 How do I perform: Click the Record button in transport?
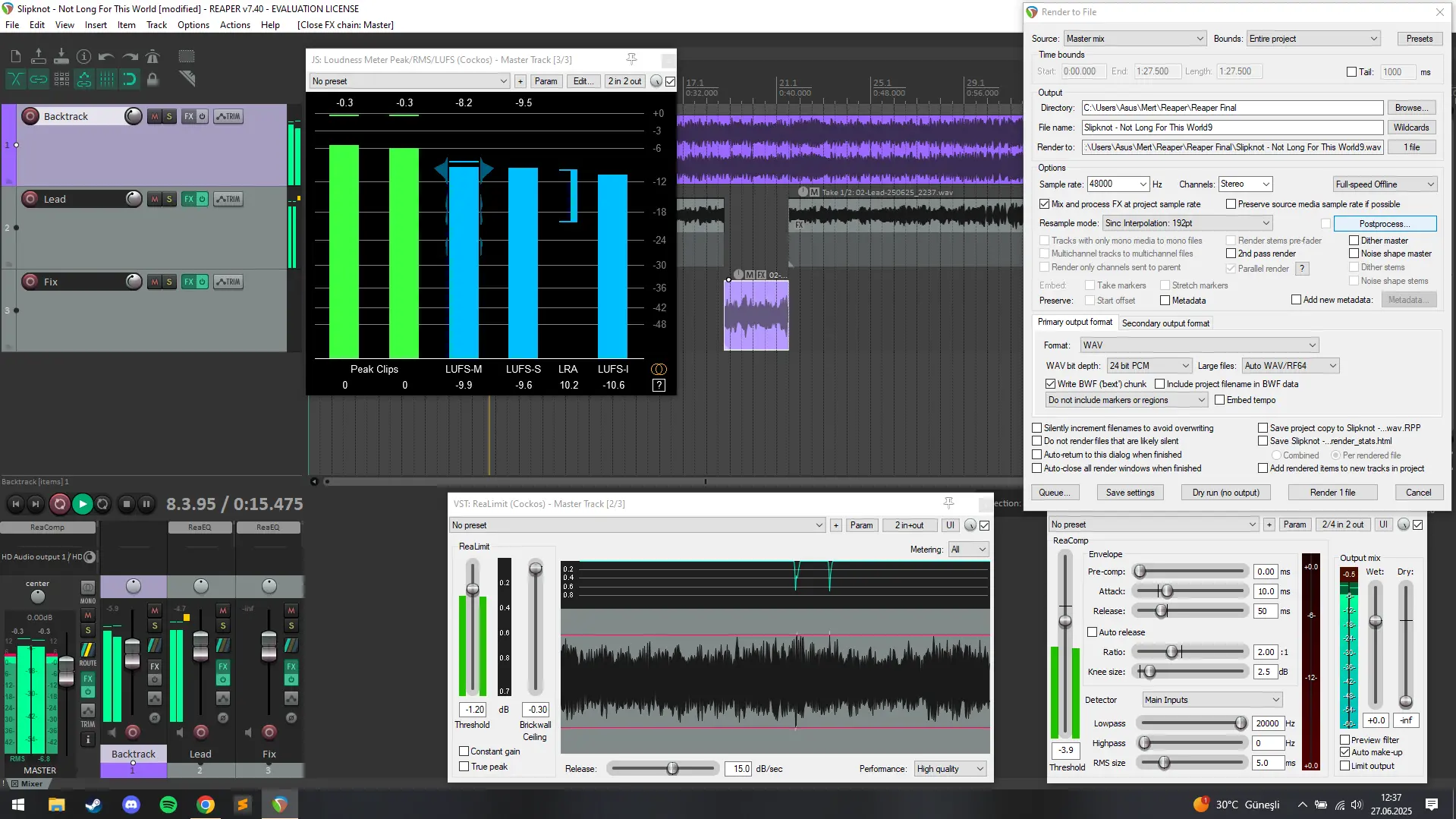[x=59, y=503]
